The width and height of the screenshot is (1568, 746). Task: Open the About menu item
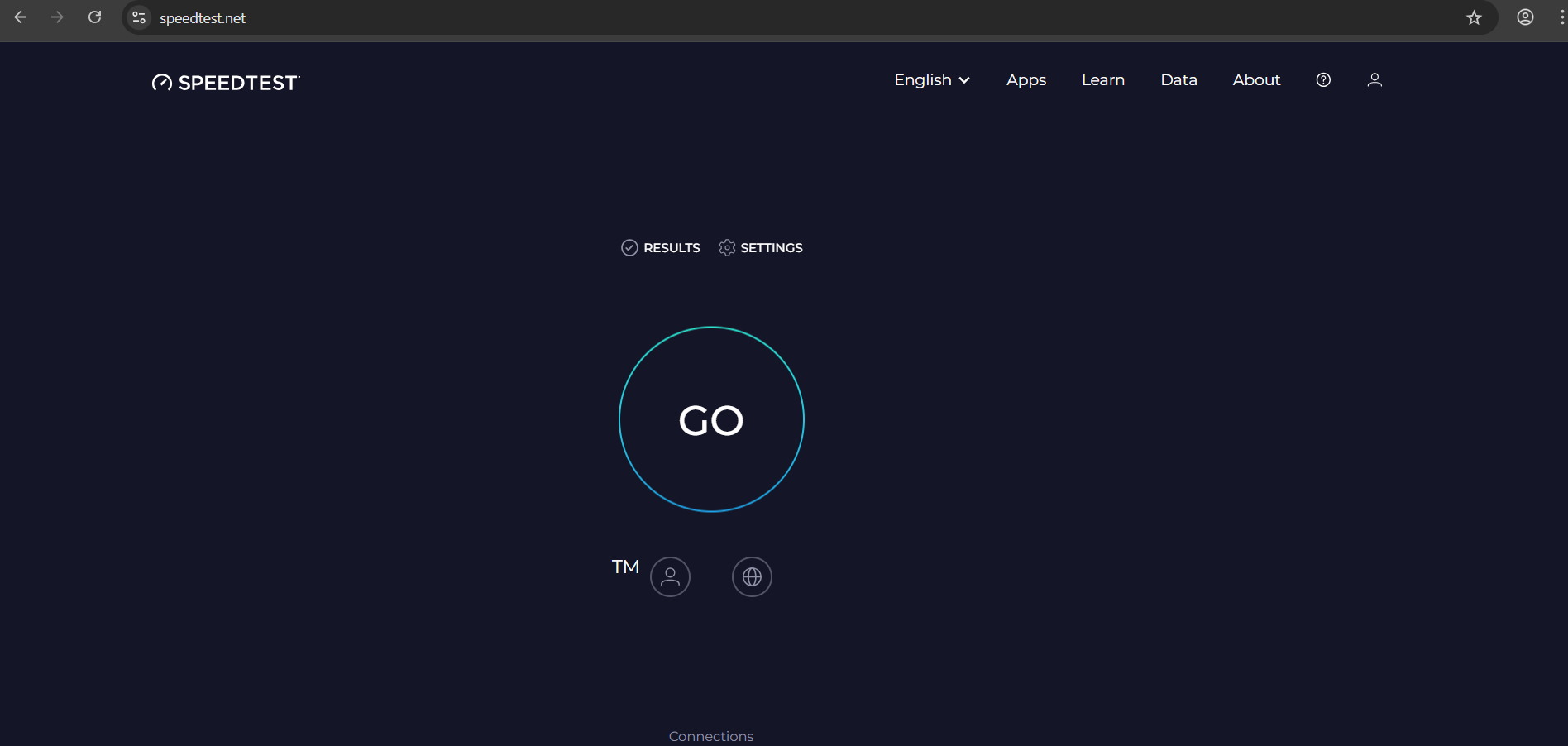click(x=1255, y=80)
